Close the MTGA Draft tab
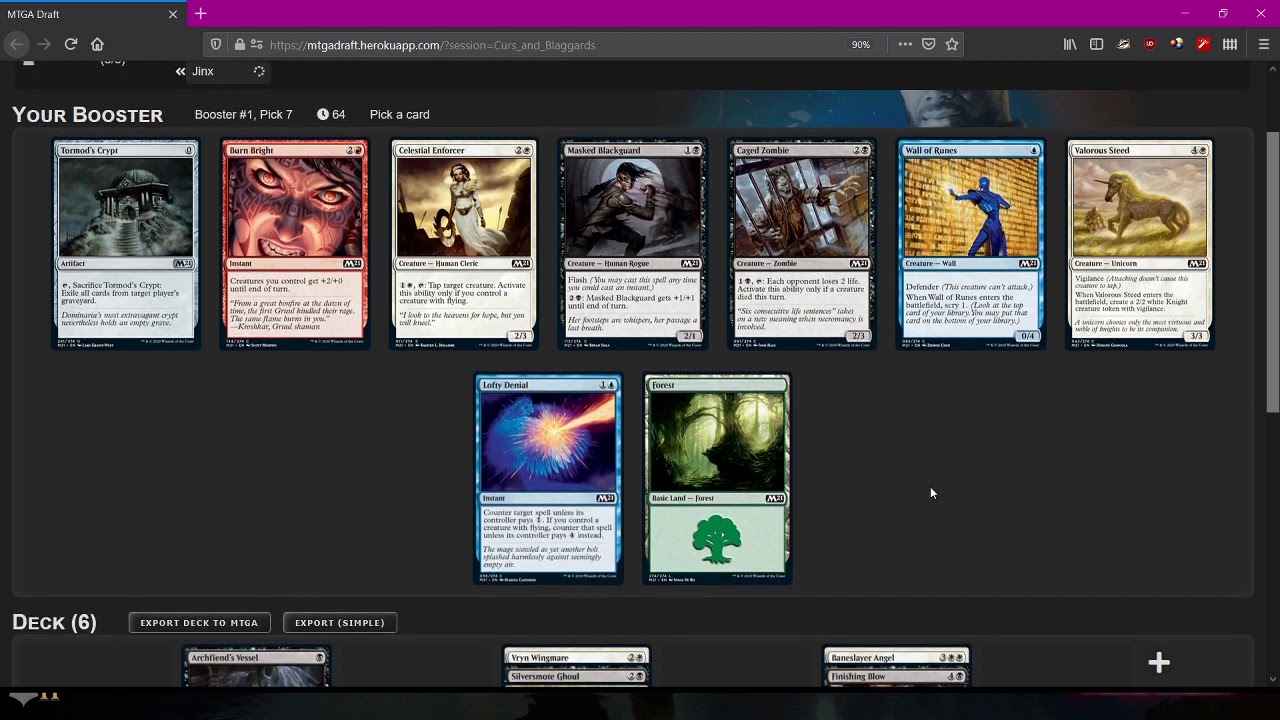The image size is (1280, 720). click(x=173, y=14)
